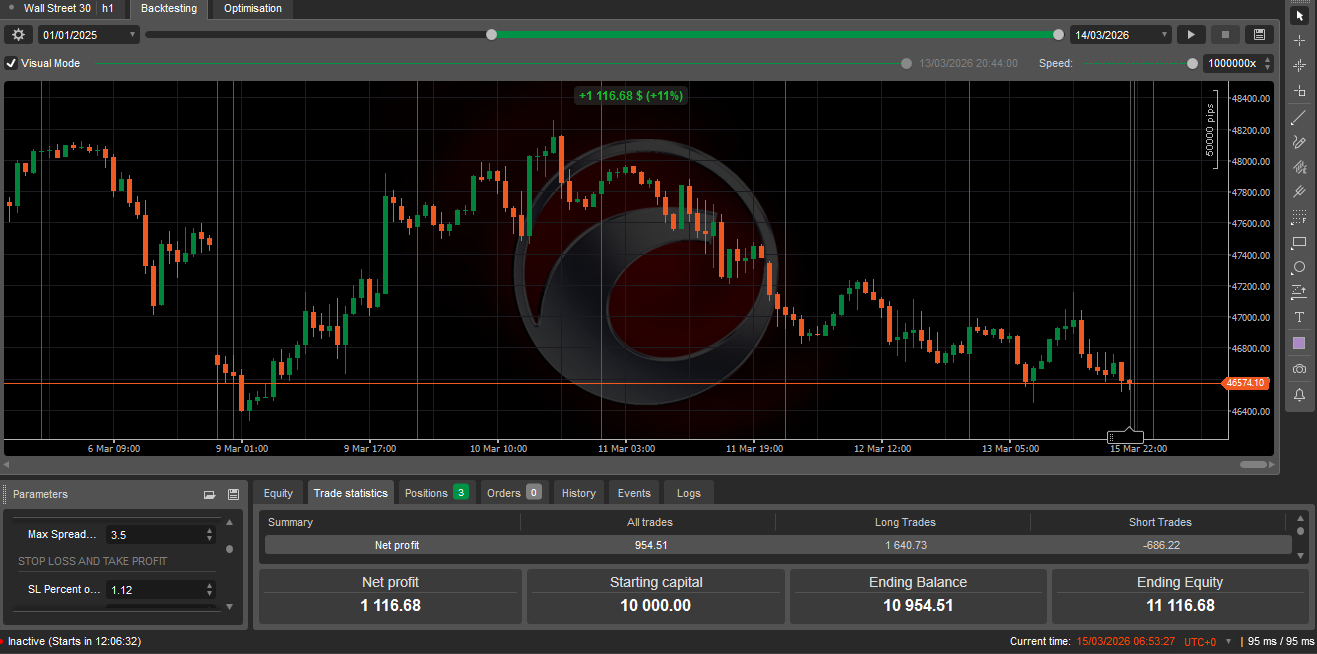Uncheck the Visual Mode checkbox
This screenshot has height=654, width=1317.
pos(12,63)
